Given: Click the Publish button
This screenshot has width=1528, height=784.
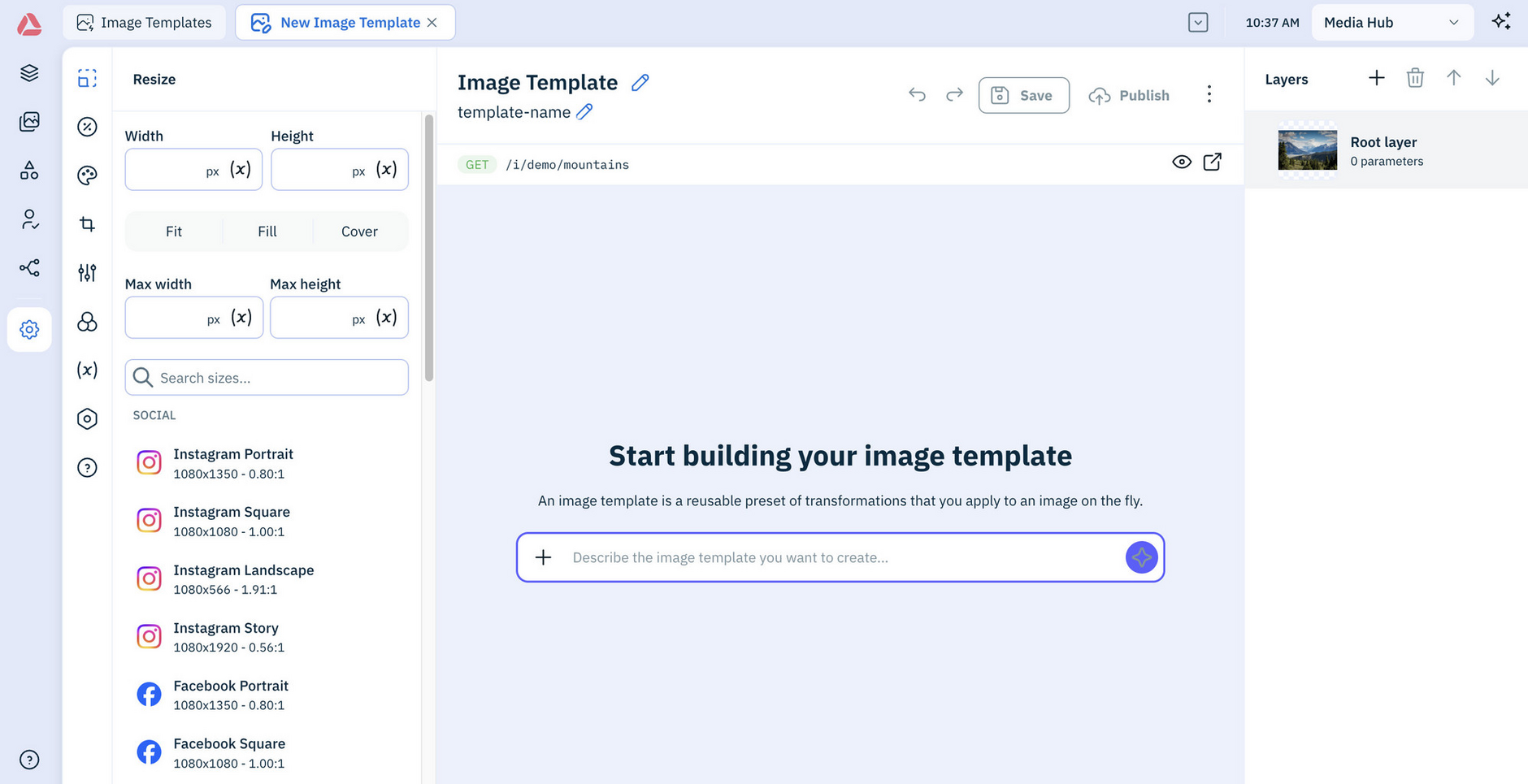Looking at the screenshot, I should pyautogui.click(x=1129, y=95).
